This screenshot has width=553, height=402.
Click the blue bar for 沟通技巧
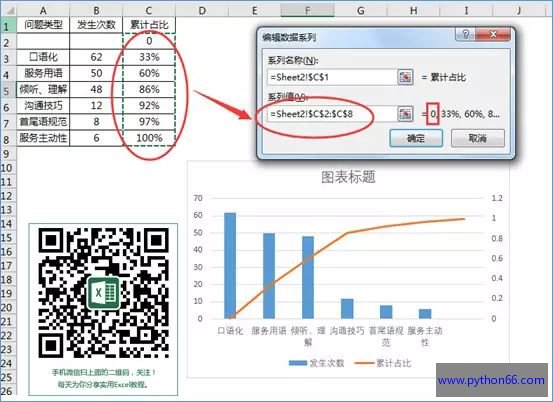[x=347, y=309]
